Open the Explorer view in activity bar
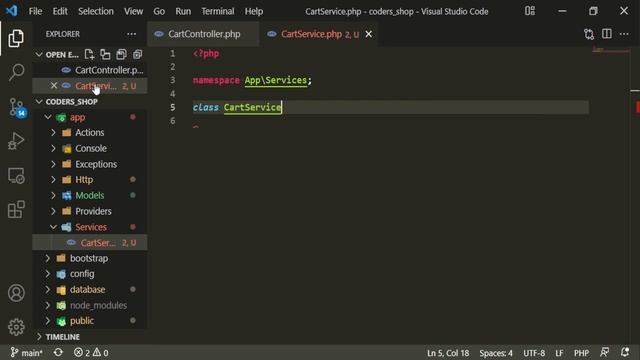Image resolution: width=640 pixels, height=360 pixels. click(16, 38)
